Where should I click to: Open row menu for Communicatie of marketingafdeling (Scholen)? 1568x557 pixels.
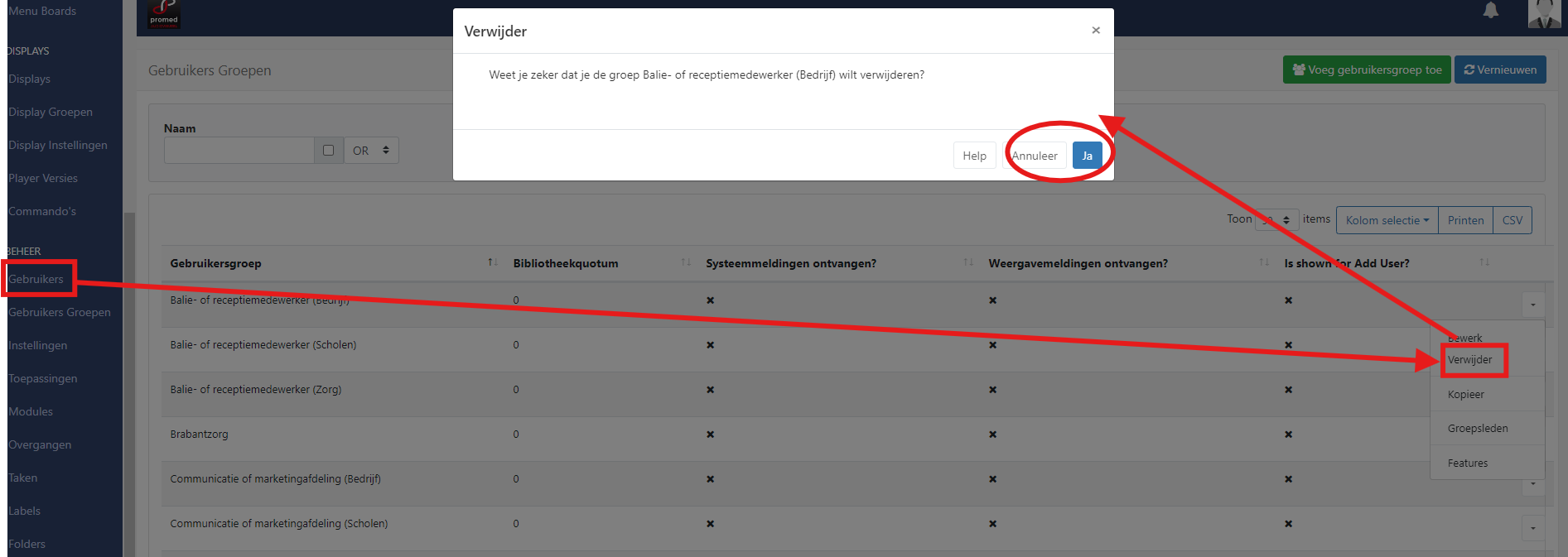tap(1532, 528)
